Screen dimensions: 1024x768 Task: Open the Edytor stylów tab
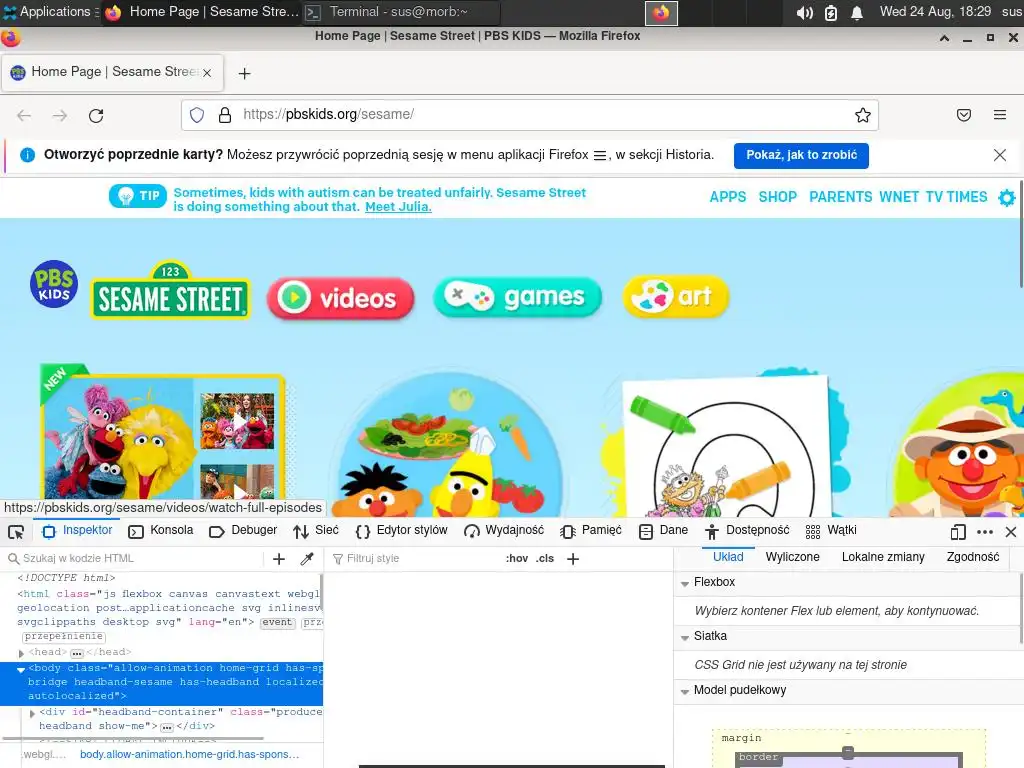402,531
